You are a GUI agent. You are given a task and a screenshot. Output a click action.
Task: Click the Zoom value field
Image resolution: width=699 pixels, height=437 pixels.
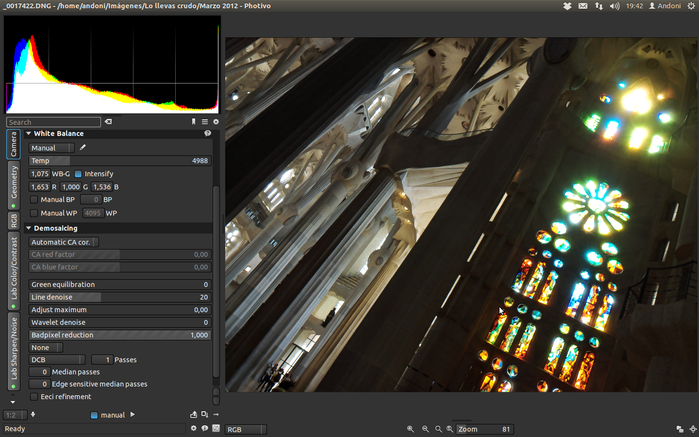(x=485, y=429)
